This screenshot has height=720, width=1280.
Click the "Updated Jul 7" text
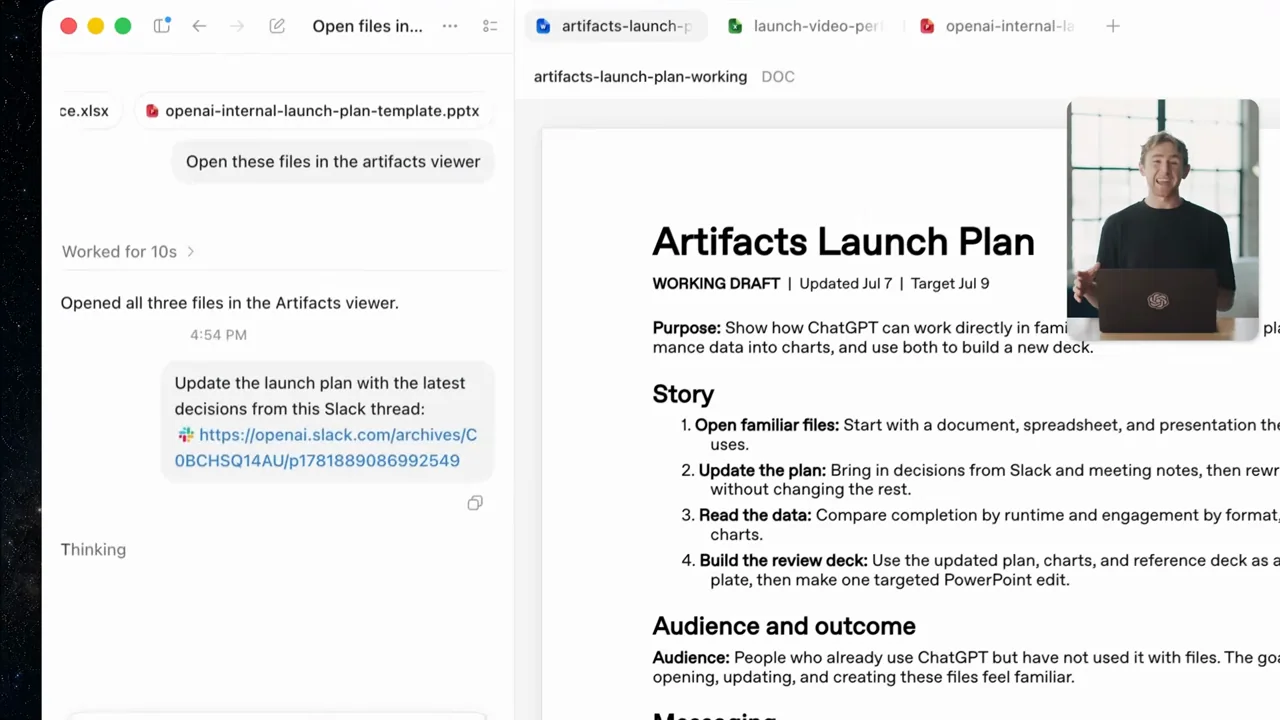(845, 284)
